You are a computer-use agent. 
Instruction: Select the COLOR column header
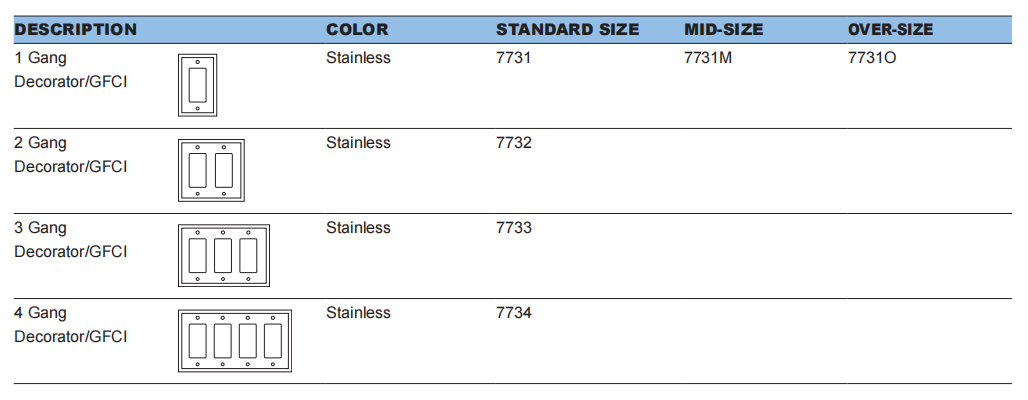click(357, 30)
